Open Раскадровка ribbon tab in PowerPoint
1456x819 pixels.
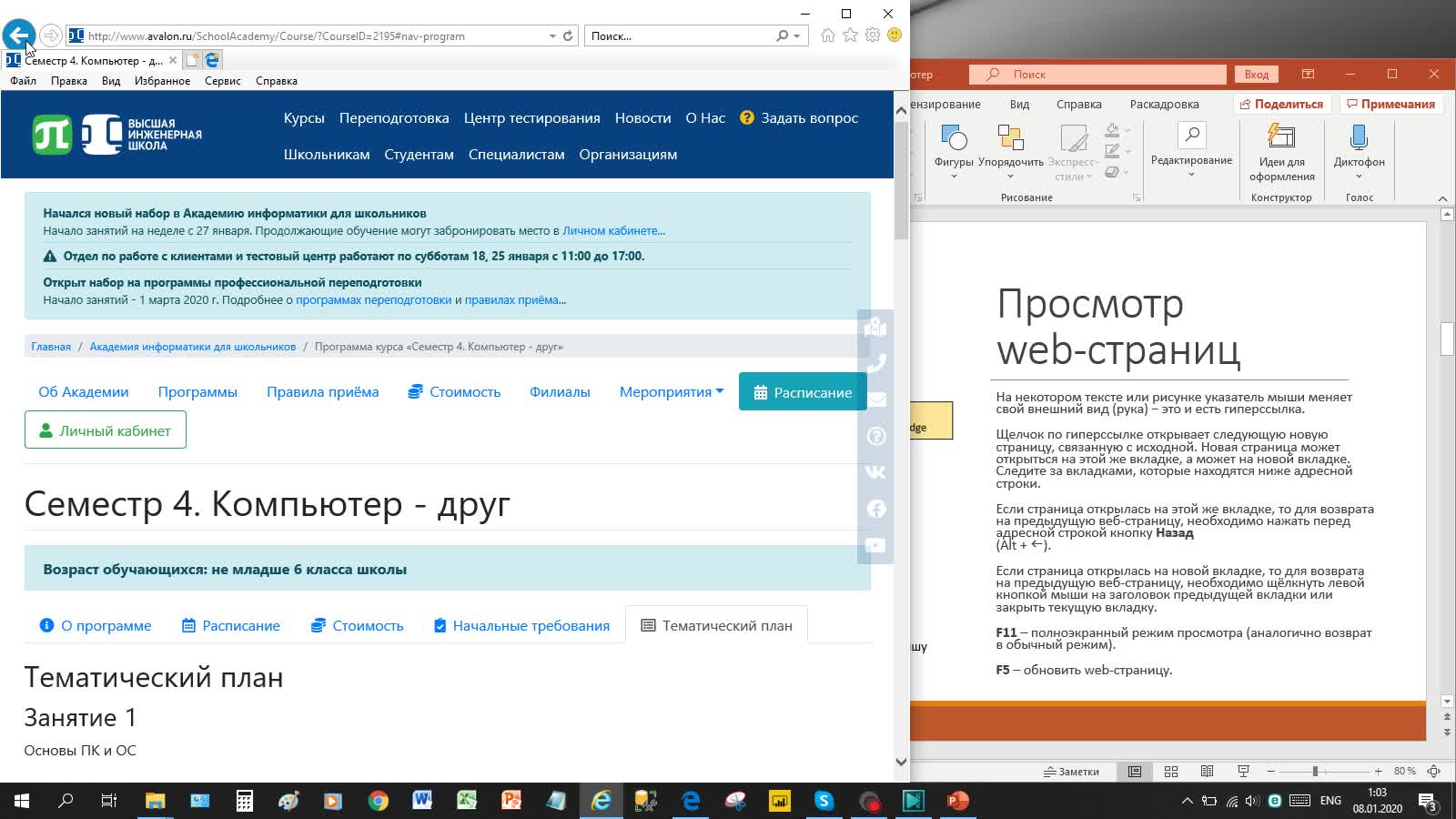point(1164,105)
